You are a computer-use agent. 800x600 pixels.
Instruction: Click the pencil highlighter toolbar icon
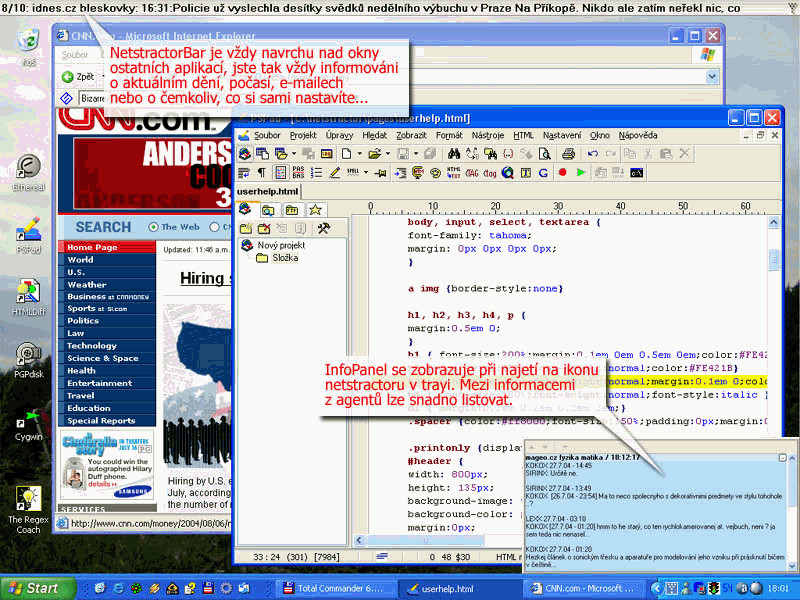(x=335, y=173)
